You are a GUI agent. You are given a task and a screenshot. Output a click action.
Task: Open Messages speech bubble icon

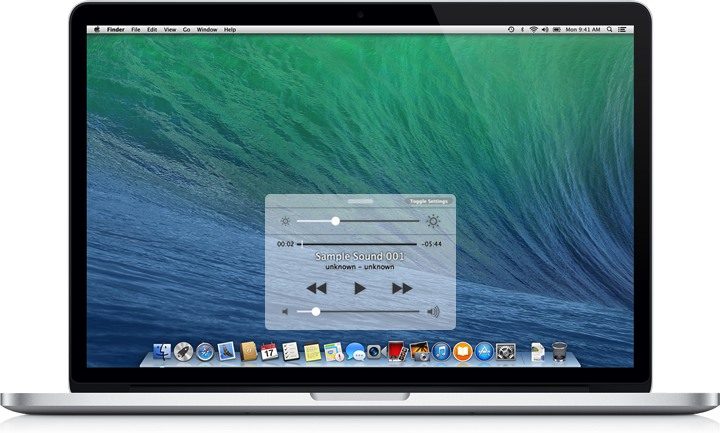pyautogui.click(x=355, y=352)
